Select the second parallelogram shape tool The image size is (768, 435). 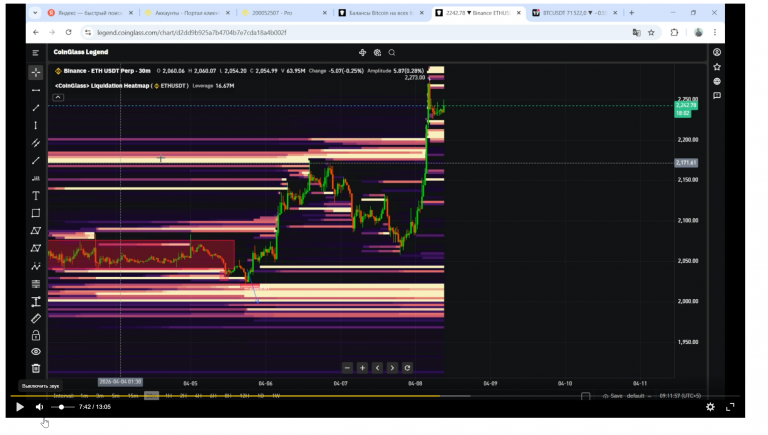(x=36, y=248)
